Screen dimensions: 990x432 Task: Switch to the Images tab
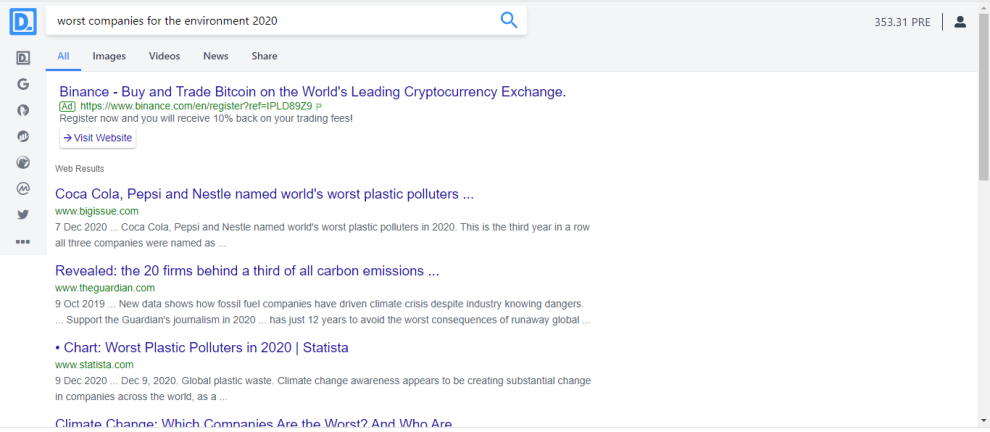click(109, 56)
